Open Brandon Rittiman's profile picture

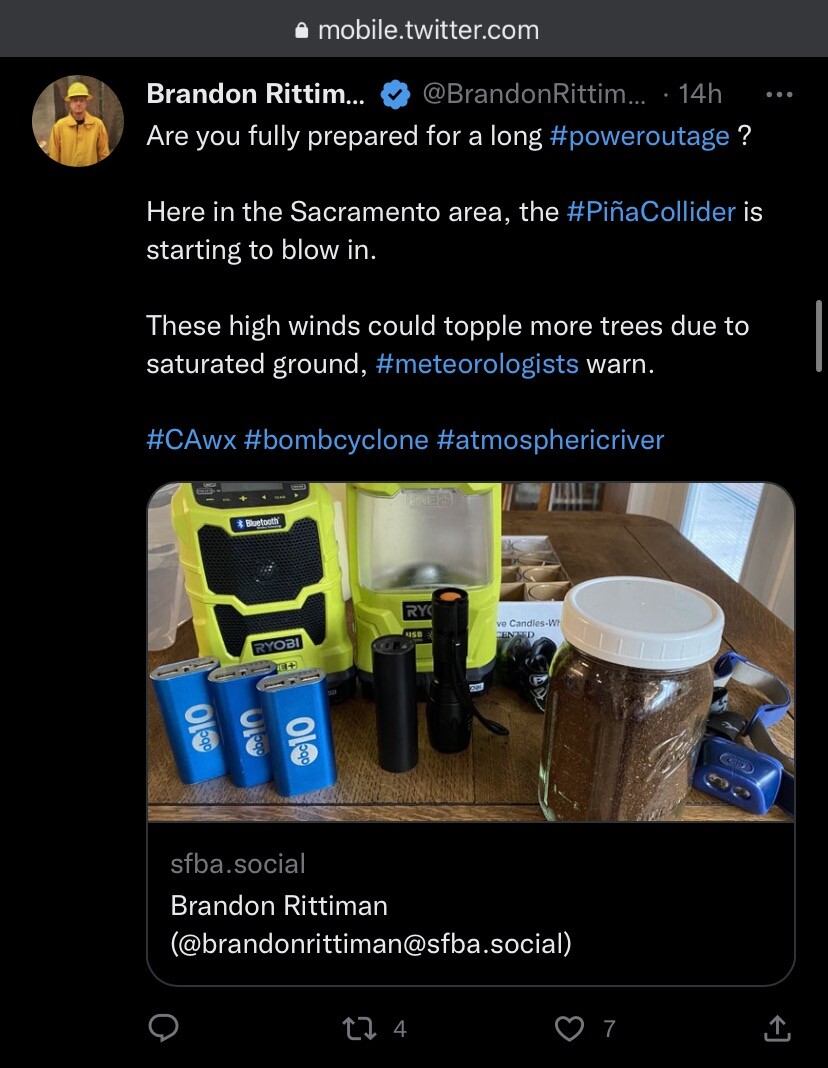coord(77,120)
